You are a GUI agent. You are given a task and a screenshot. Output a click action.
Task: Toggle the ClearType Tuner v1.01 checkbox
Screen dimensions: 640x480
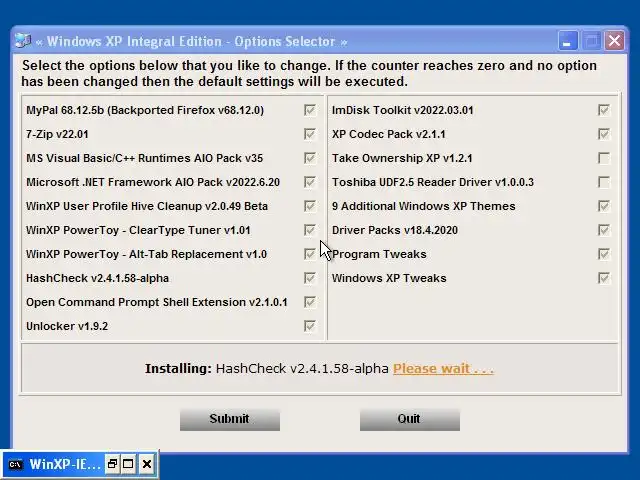click(x=310, y=230)
